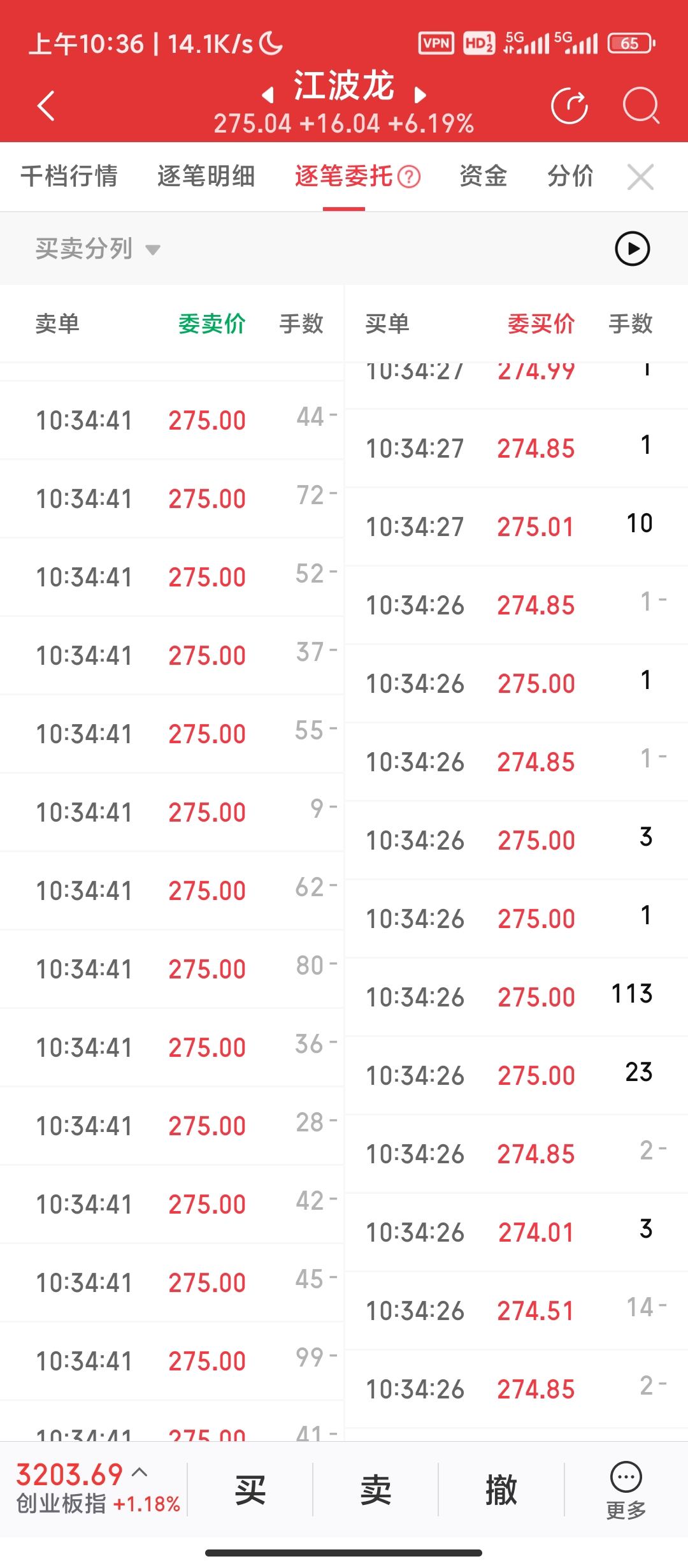The width and height of the screenshot is (688, 1568).
Task: Open the search magnifier icon
Action: pos(640,106)
